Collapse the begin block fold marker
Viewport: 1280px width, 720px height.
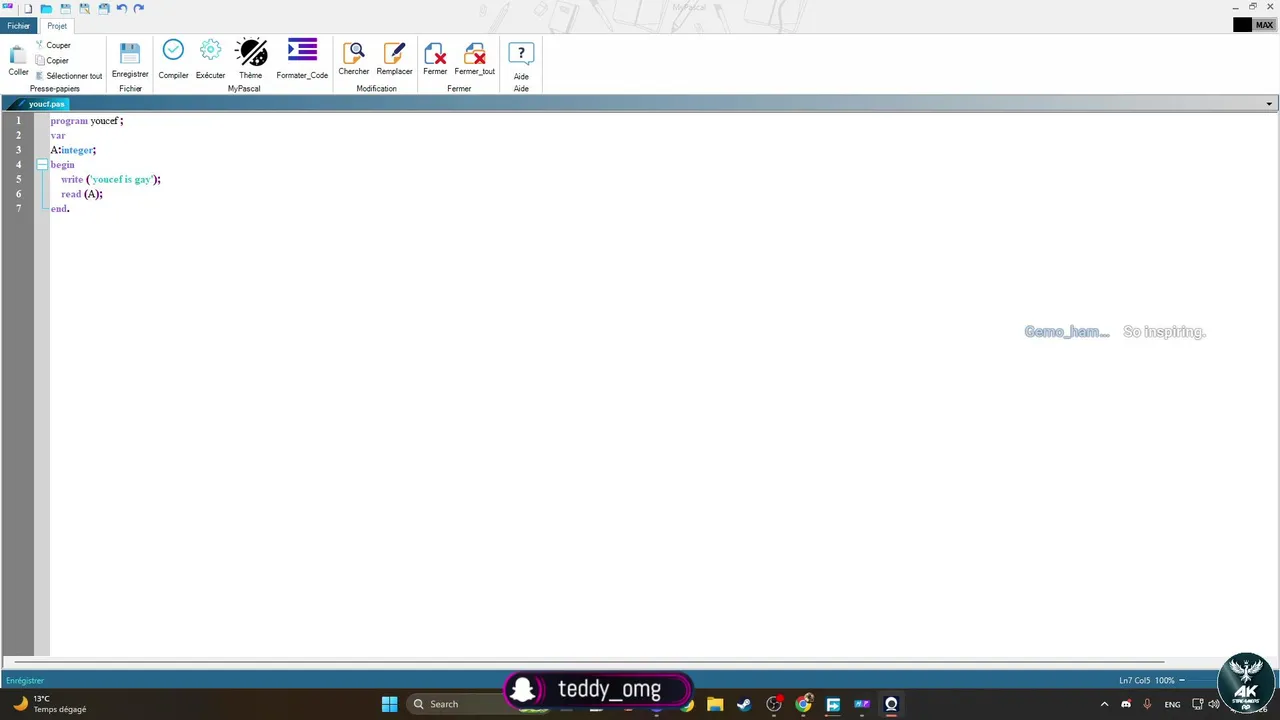coord(42,164)
